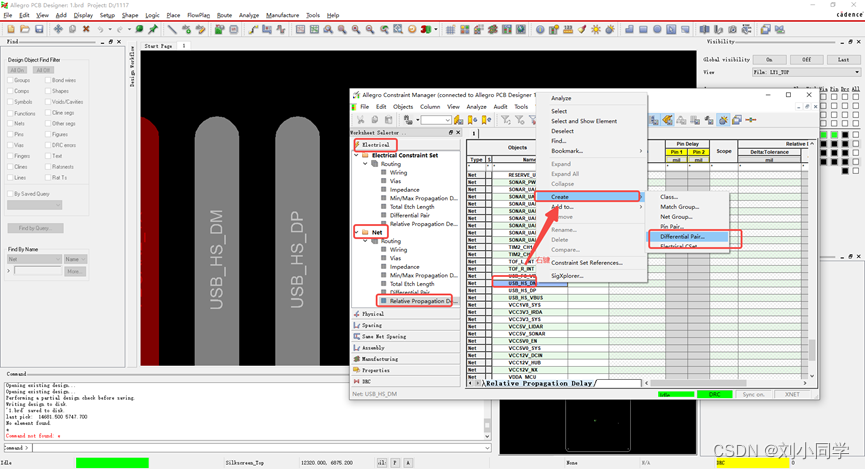Check the Vias checkbox in Find filter
Image resolution: width=865 pixels, height=469 pixels.
tap(11, 144)
